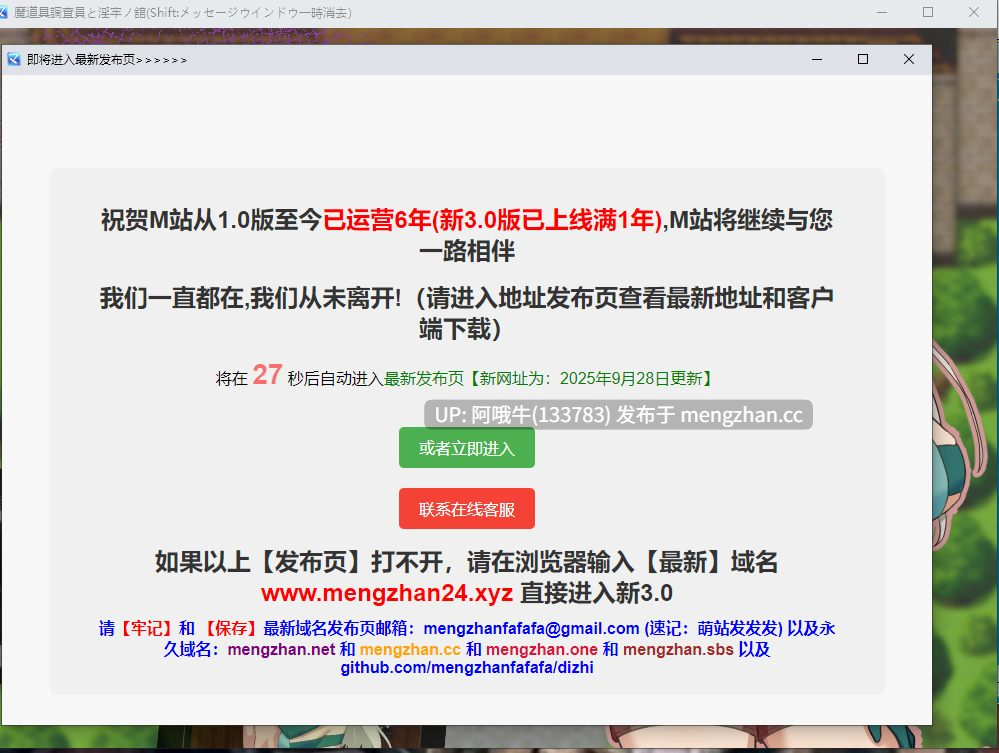Maximize the background 魔道具調査員 game window
This screenshot has width=999, height=753.
pos(928,12)
